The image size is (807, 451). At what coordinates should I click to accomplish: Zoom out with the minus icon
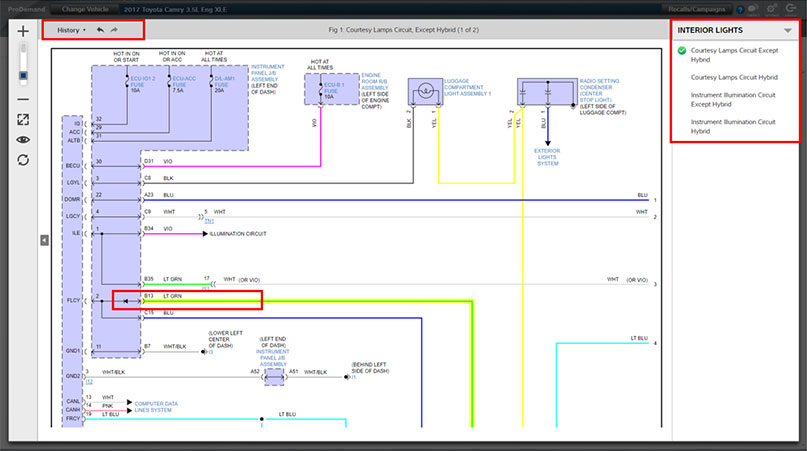pyautogui.click(x=23, y=99)
